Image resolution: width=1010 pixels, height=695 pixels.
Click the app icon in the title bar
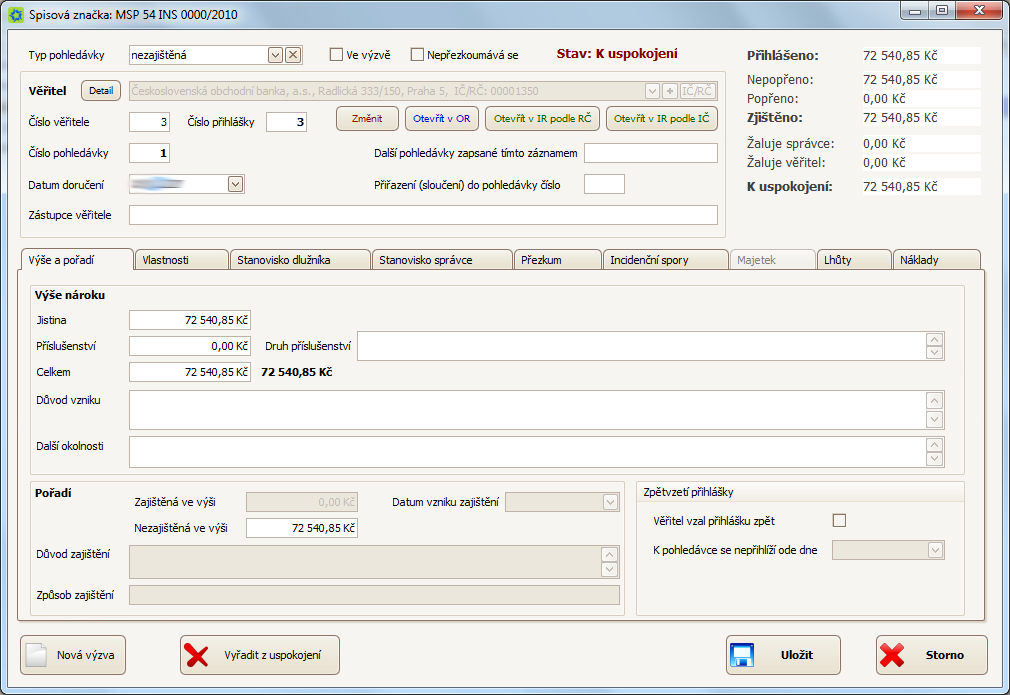(x=15, y=16)
